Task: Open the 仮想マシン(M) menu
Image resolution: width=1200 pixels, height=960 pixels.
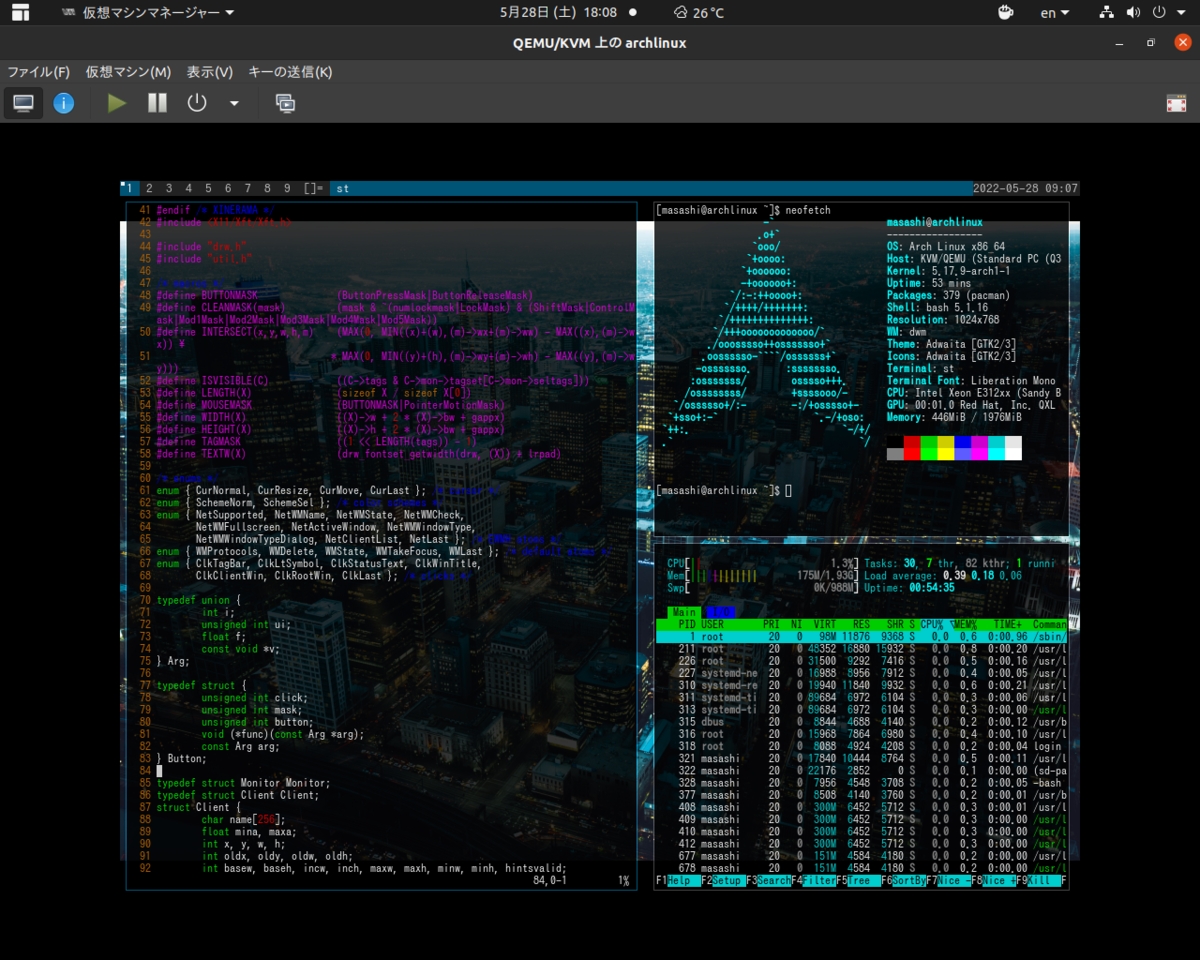Action: pyautogui.click(x=128, y=72)
